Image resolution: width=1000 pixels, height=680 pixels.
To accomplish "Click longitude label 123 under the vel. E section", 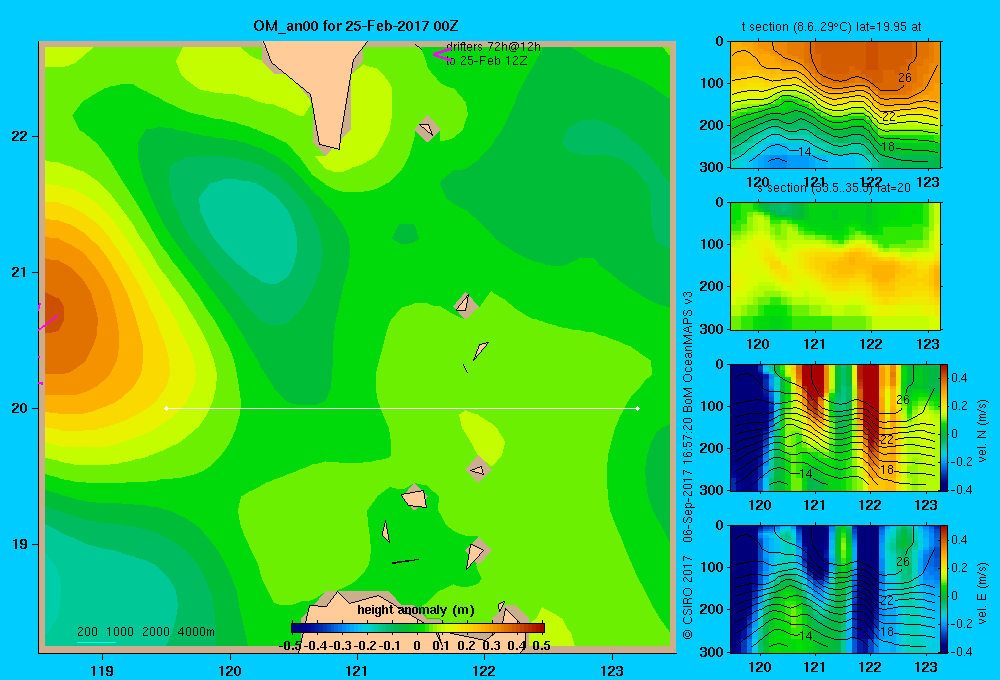I will coord(926,667).
